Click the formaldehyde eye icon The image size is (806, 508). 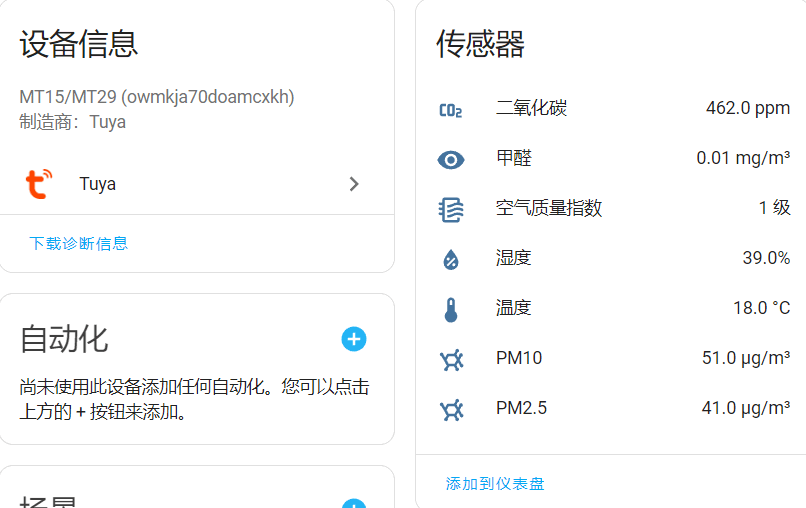coord(451,159)
